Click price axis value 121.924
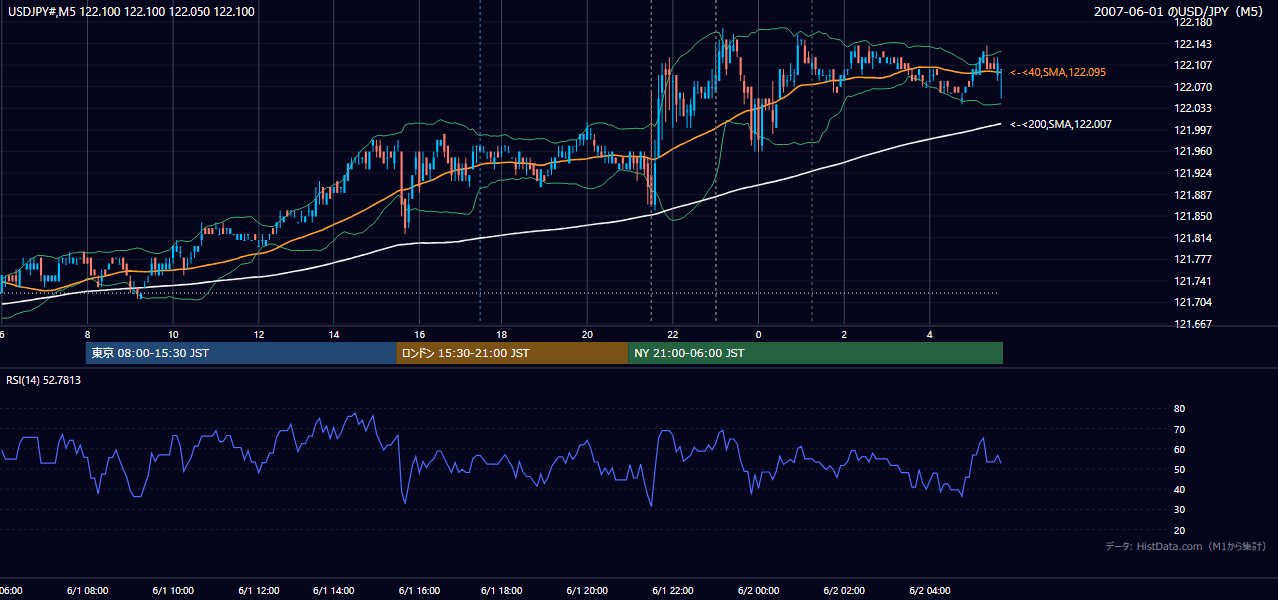Screen dimensions: 1278x600 (x=1193, y=173)
